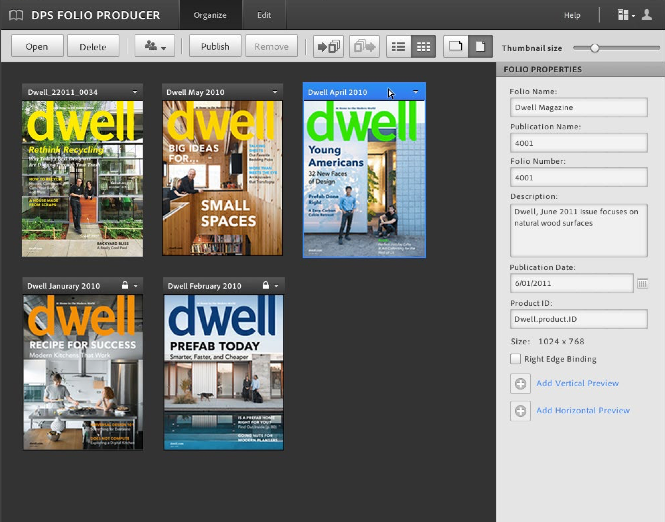Screen dimensions: 665x522
Task: Click Add Horizontal Preview link
Action: [x=583, y=410]
